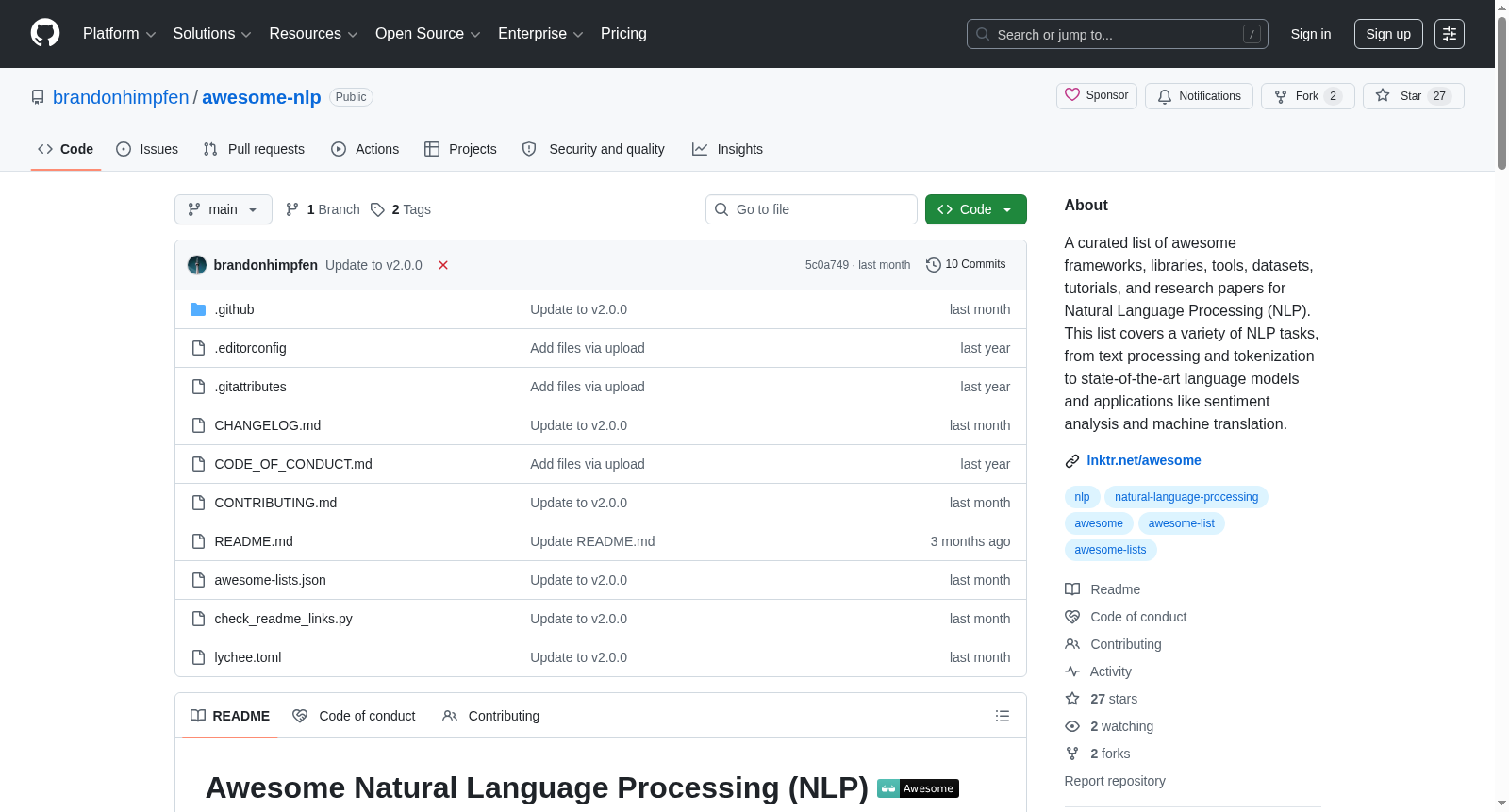Click the awesome-lists topic tag
1509x812 pixels.
(1111, 550)
